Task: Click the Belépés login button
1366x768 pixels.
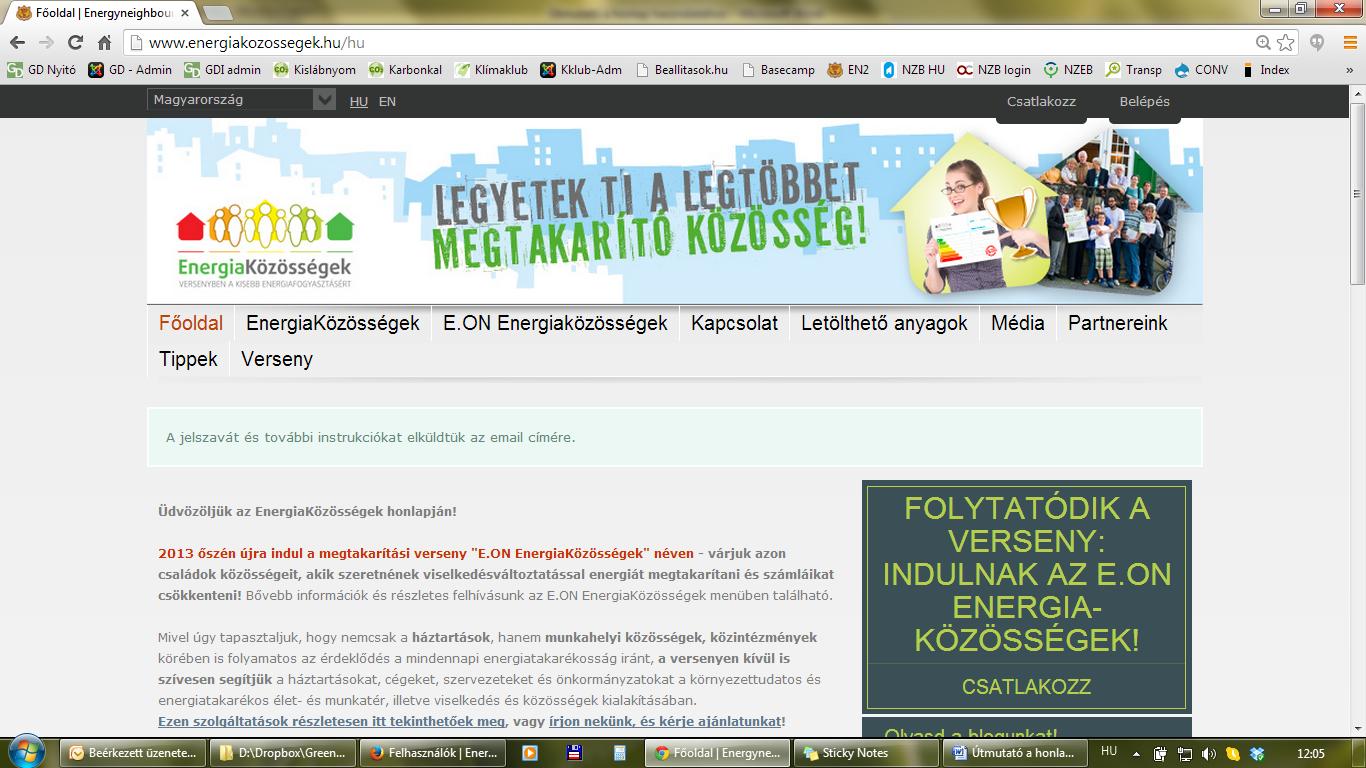Action: point(1145,102)
